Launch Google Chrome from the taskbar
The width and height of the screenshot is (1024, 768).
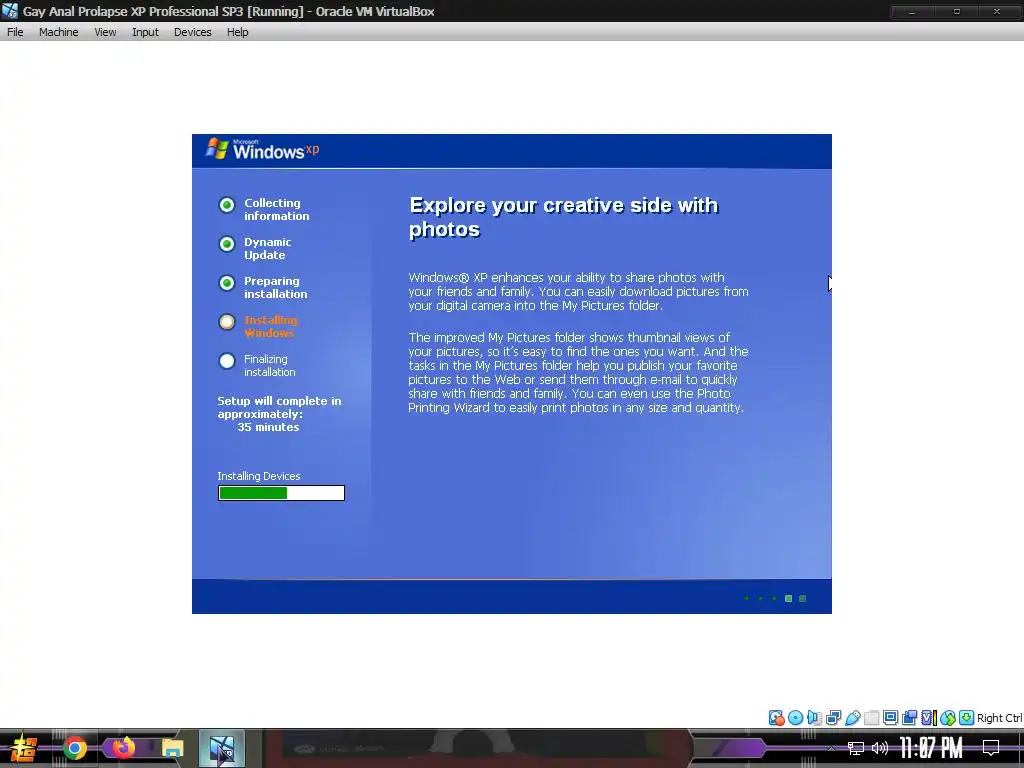pos(75,748)
